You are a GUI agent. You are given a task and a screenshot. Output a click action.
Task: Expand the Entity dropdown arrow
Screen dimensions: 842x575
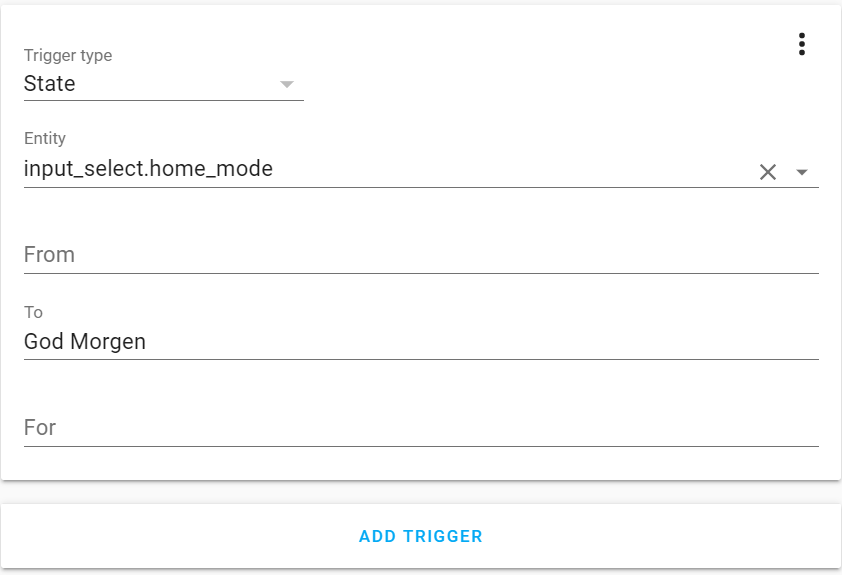pos(802,172)
